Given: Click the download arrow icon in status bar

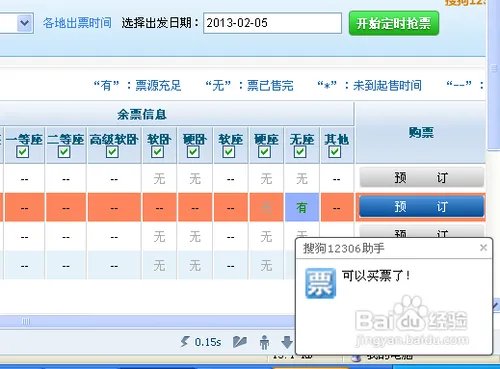Looking at the screenshot, I should (x=287, y=342).
